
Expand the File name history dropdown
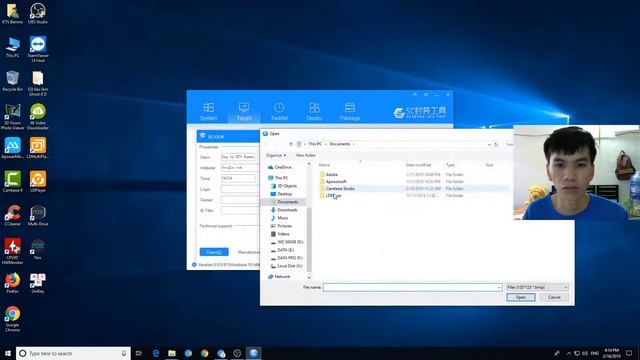tap(499, 287)
